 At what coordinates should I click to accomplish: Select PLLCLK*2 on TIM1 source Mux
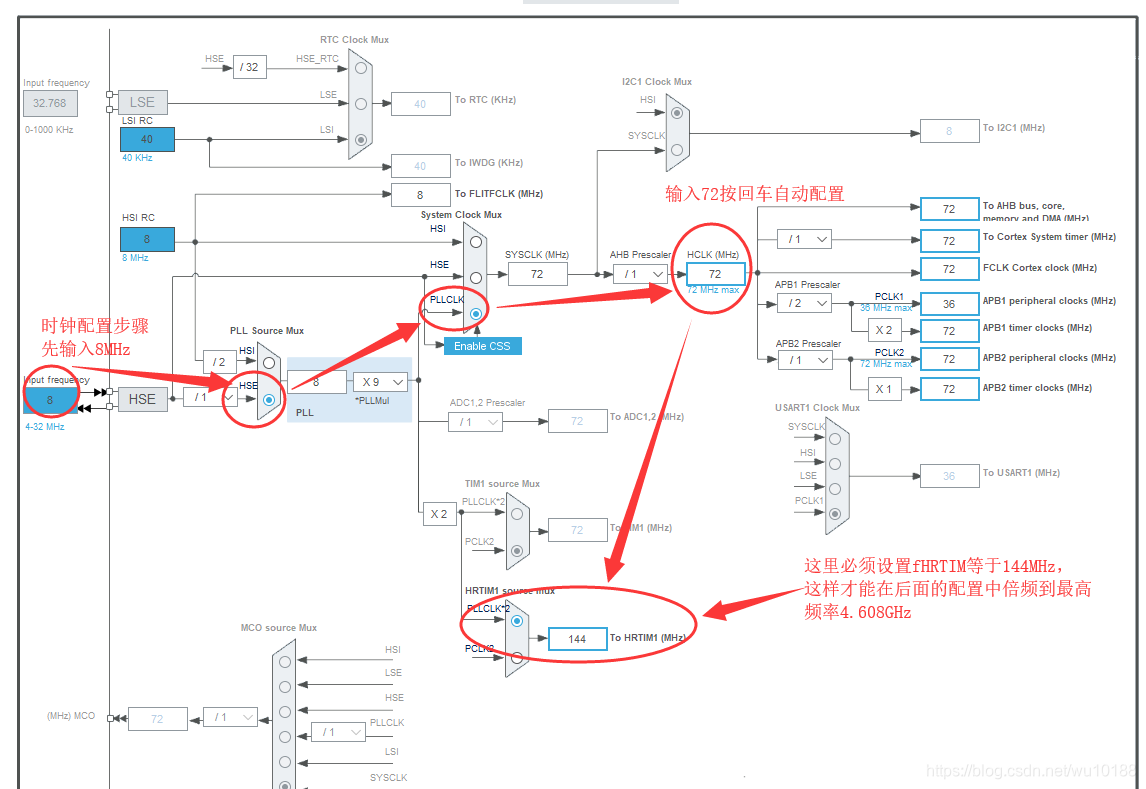tap(517, 514)
